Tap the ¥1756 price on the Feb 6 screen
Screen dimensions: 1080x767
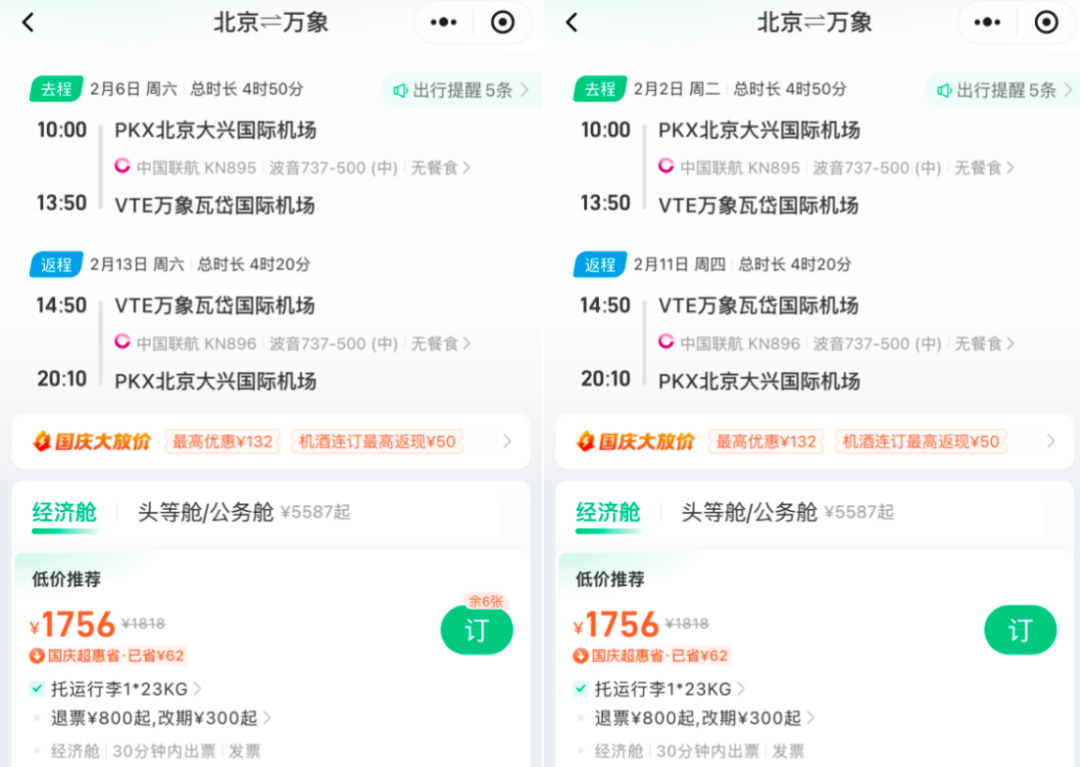(x=72, y=624)
